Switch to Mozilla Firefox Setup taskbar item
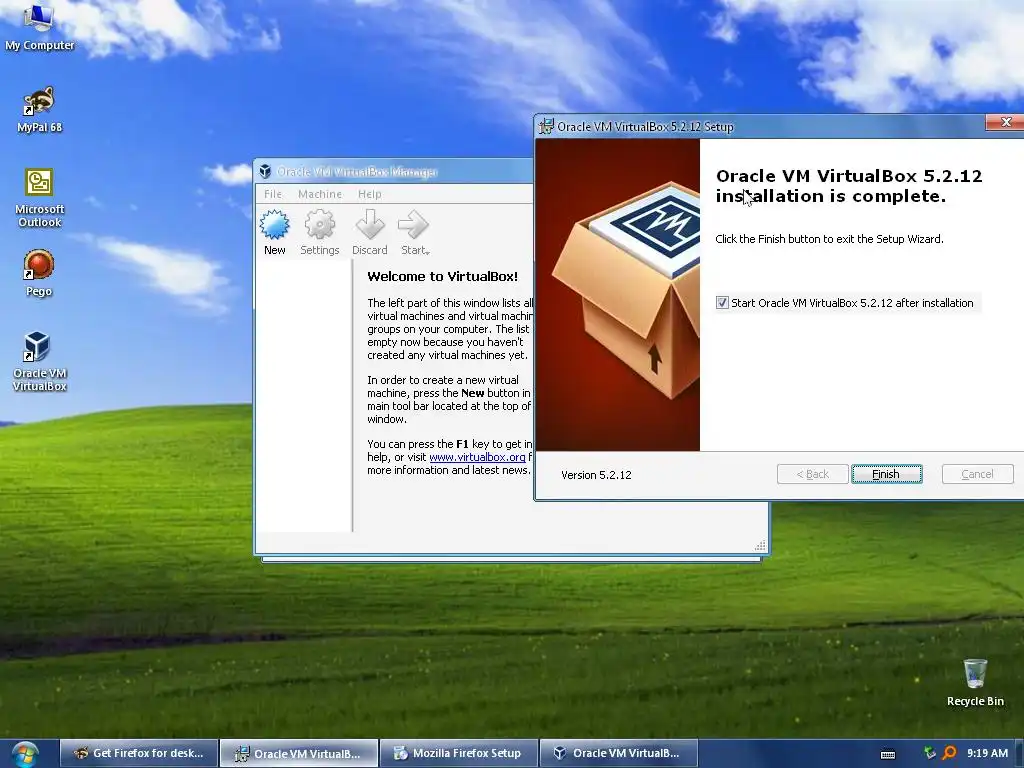The height and width of the screenshot is (768, 1024). pyautogui.click(x=459, y=754)
